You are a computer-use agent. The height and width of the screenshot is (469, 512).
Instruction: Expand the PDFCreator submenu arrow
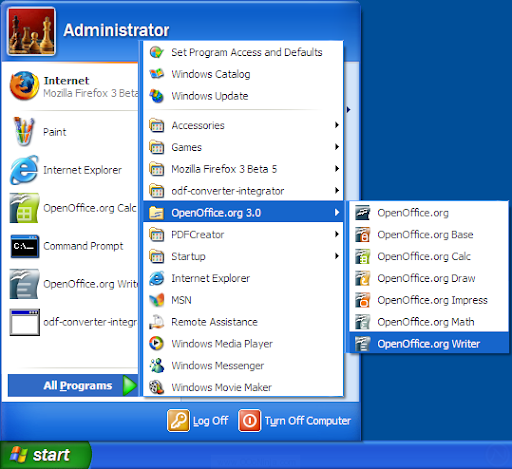(x=337, y=234)
